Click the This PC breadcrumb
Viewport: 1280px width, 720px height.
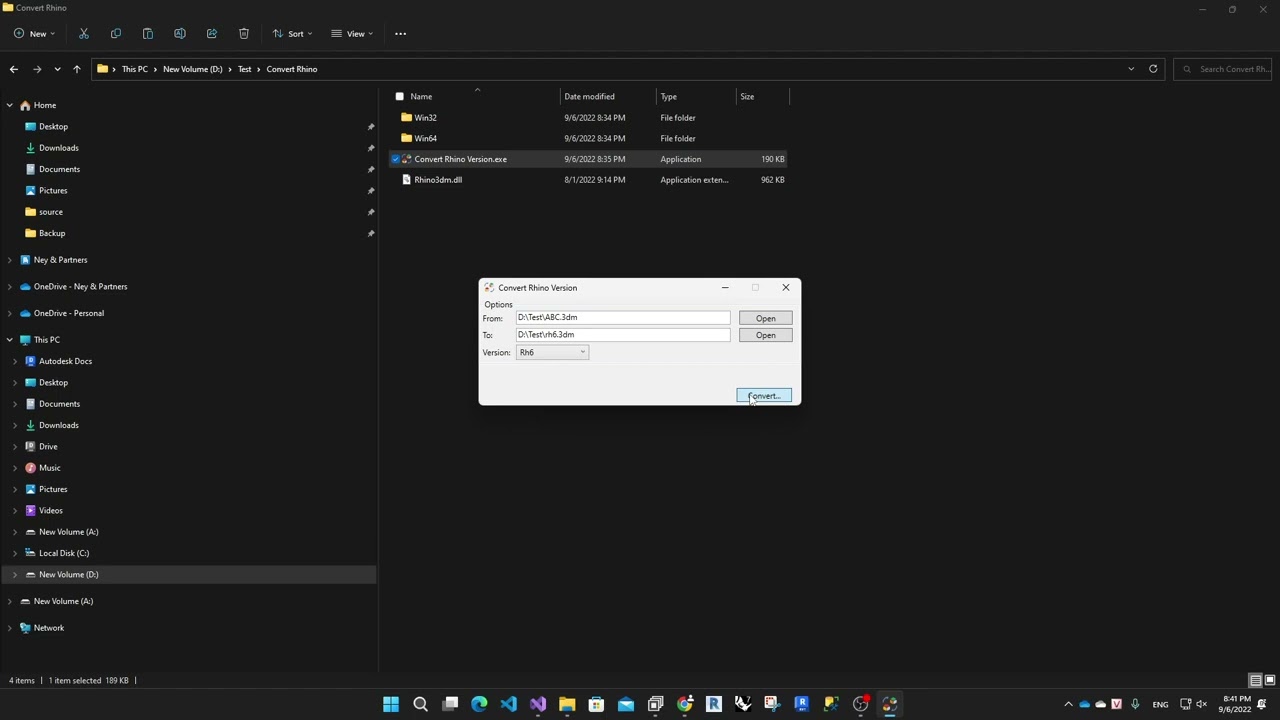135,69
